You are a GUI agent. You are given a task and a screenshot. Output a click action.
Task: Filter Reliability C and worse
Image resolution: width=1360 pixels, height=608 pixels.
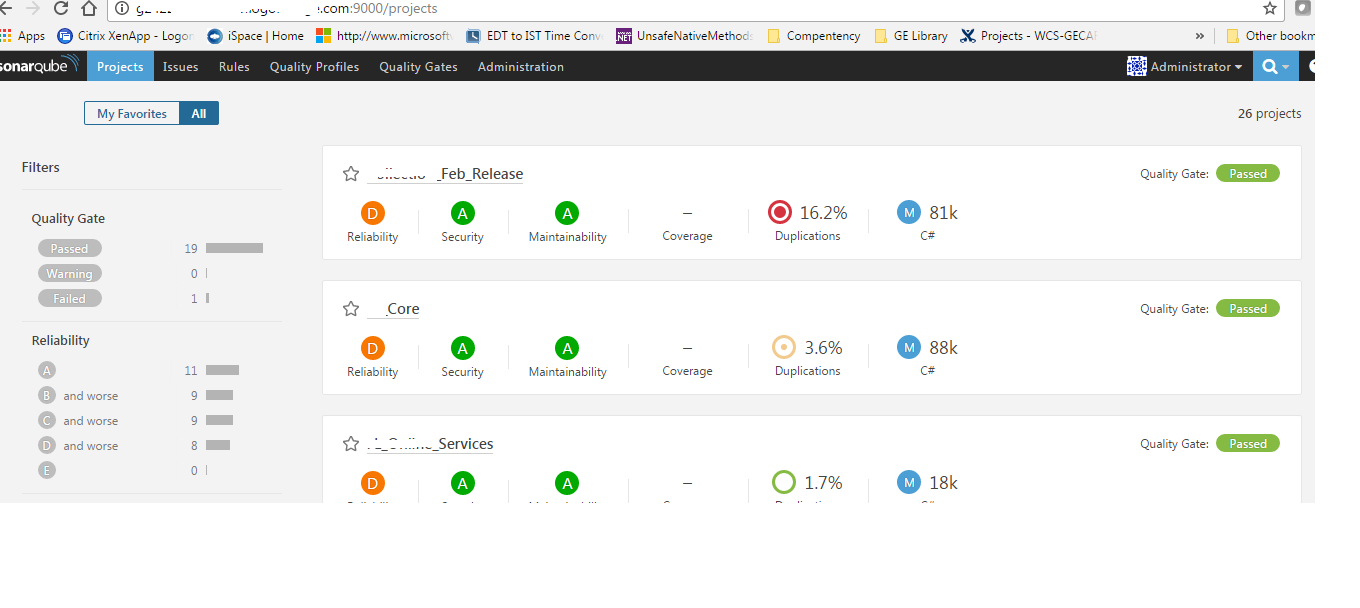click(x=78, y=421)
